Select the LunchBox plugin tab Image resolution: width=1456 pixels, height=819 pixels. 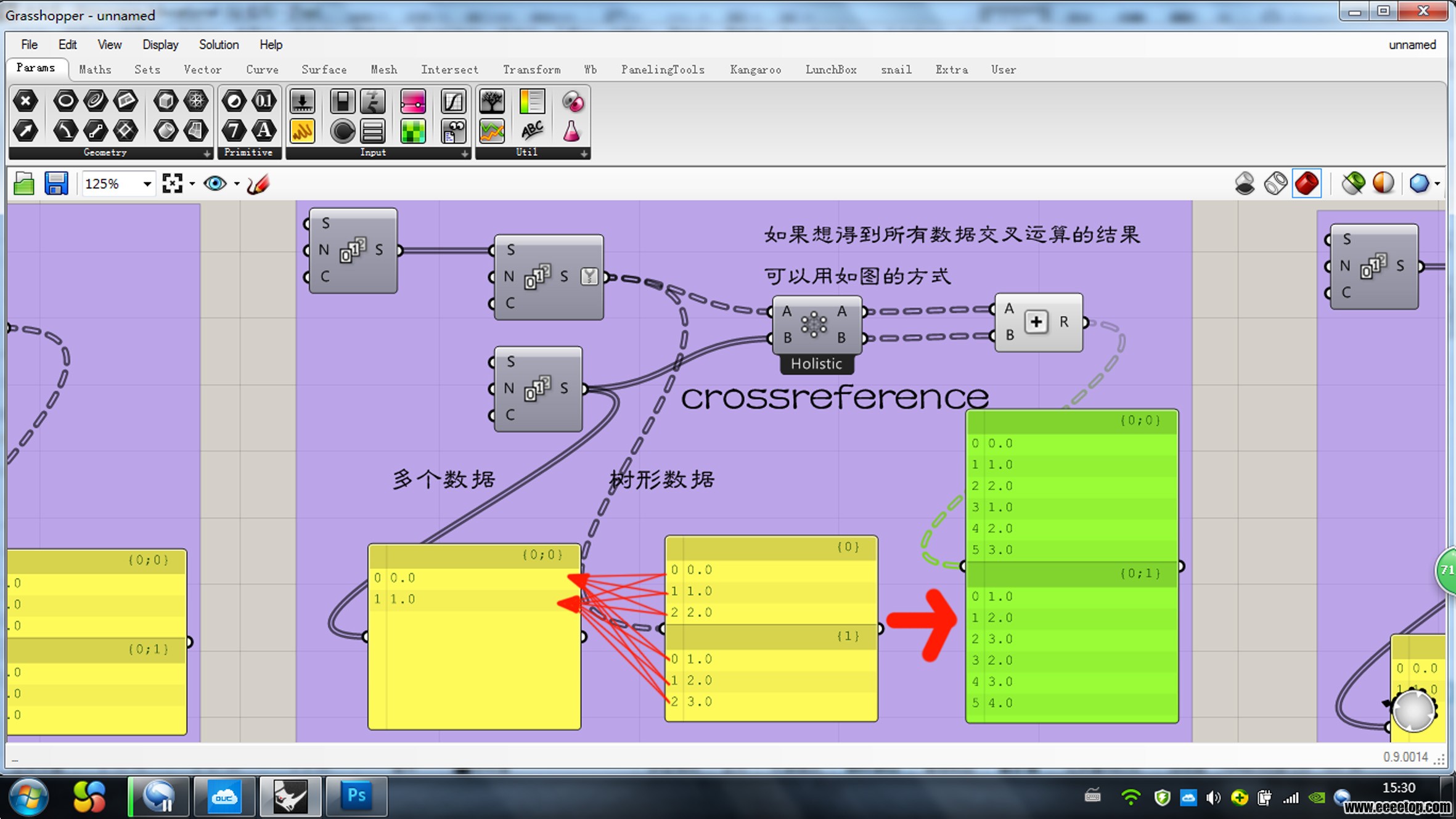[x=832, y=70]
